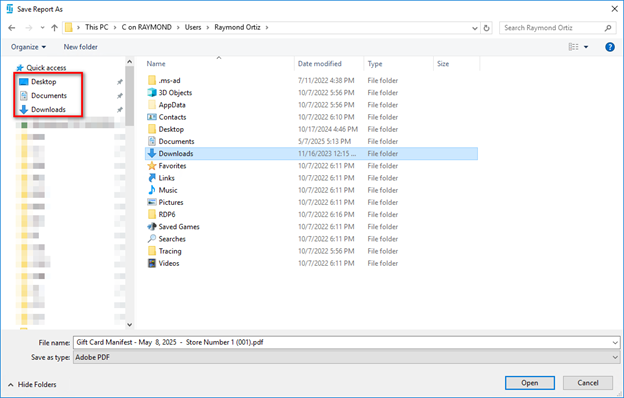
Task: Select the Links folder icon
Action: 152,178
